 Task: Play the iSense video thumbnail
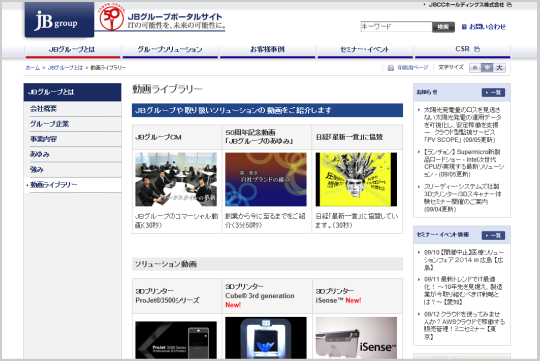[x=356, y=338]
